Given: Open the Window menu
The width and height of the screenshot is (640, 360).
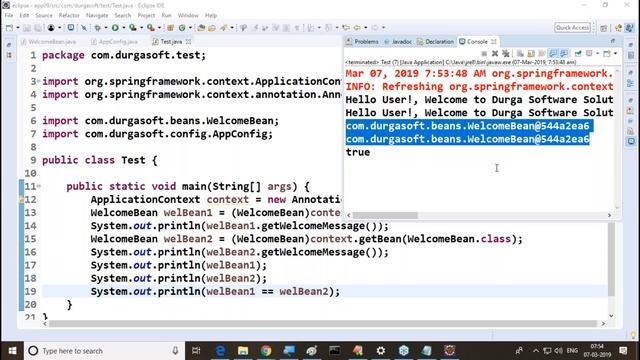Looking at the screenshot, I should pyautogui.click(x=188, y=16).
